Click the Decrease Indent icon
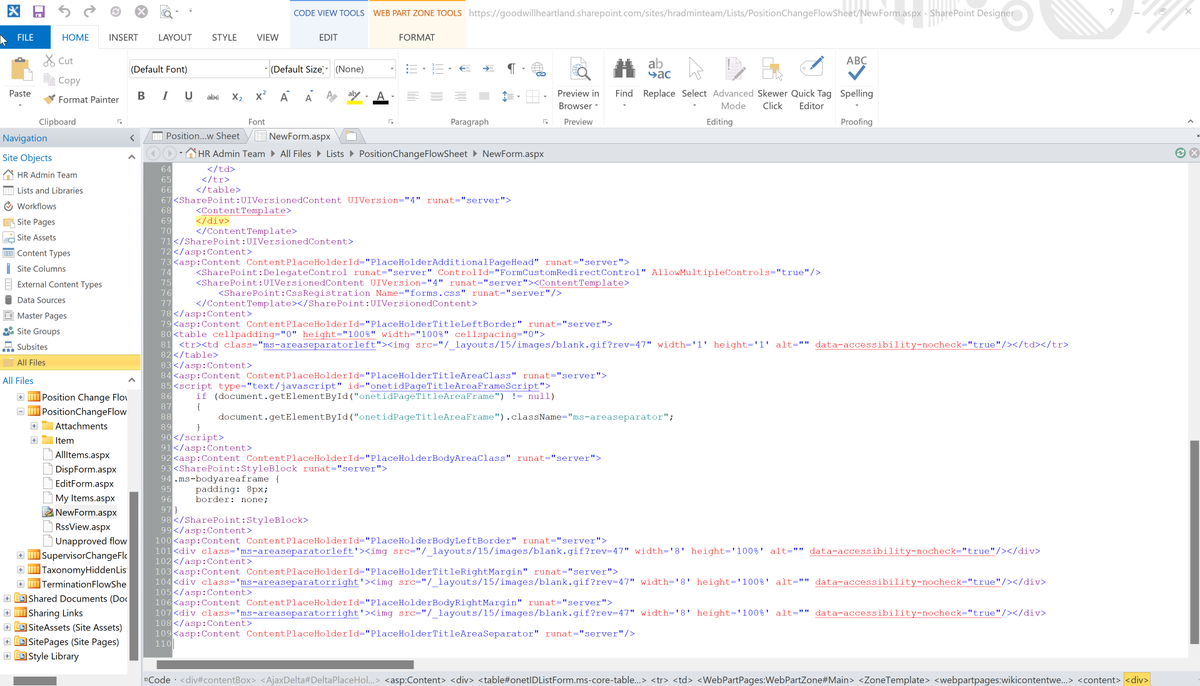 [464, 69]
